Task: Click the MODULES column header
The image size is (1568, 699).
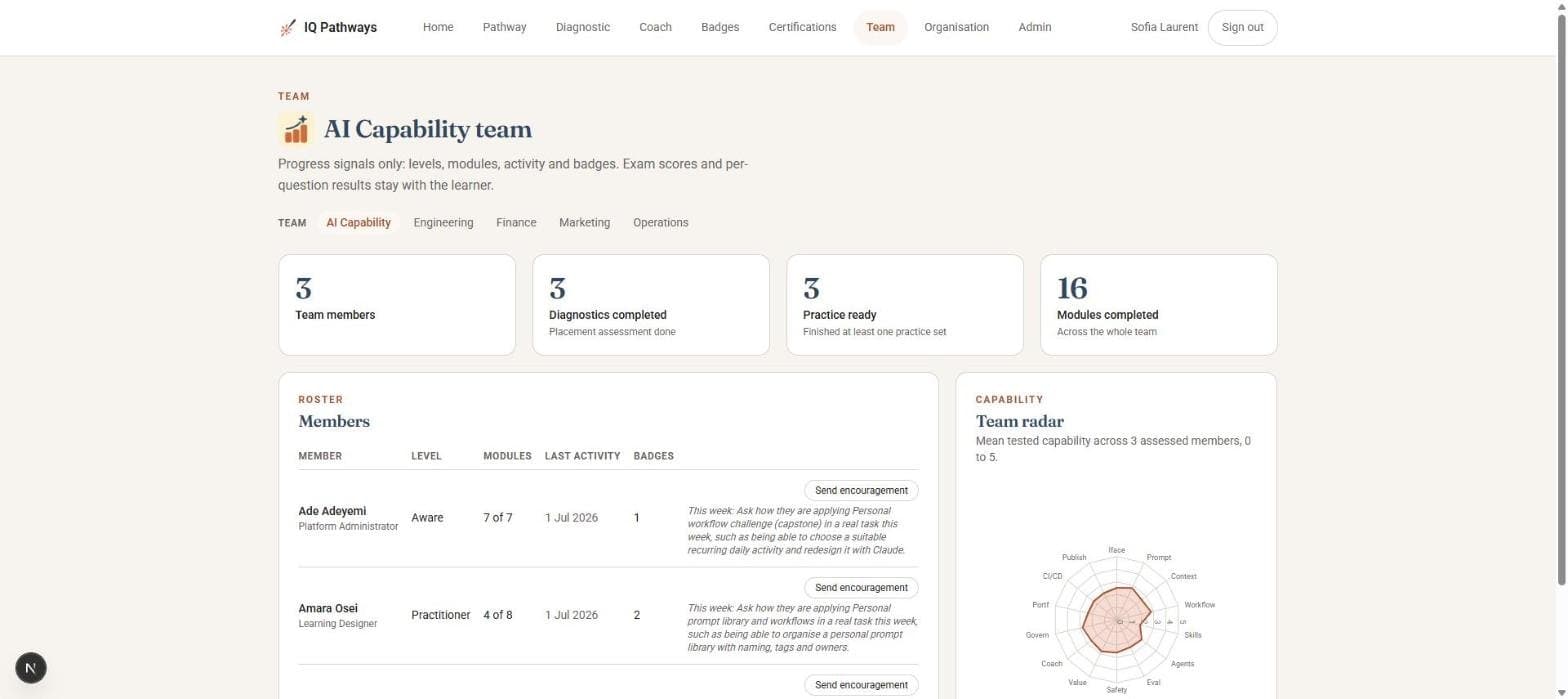Action: coord(507,456)
